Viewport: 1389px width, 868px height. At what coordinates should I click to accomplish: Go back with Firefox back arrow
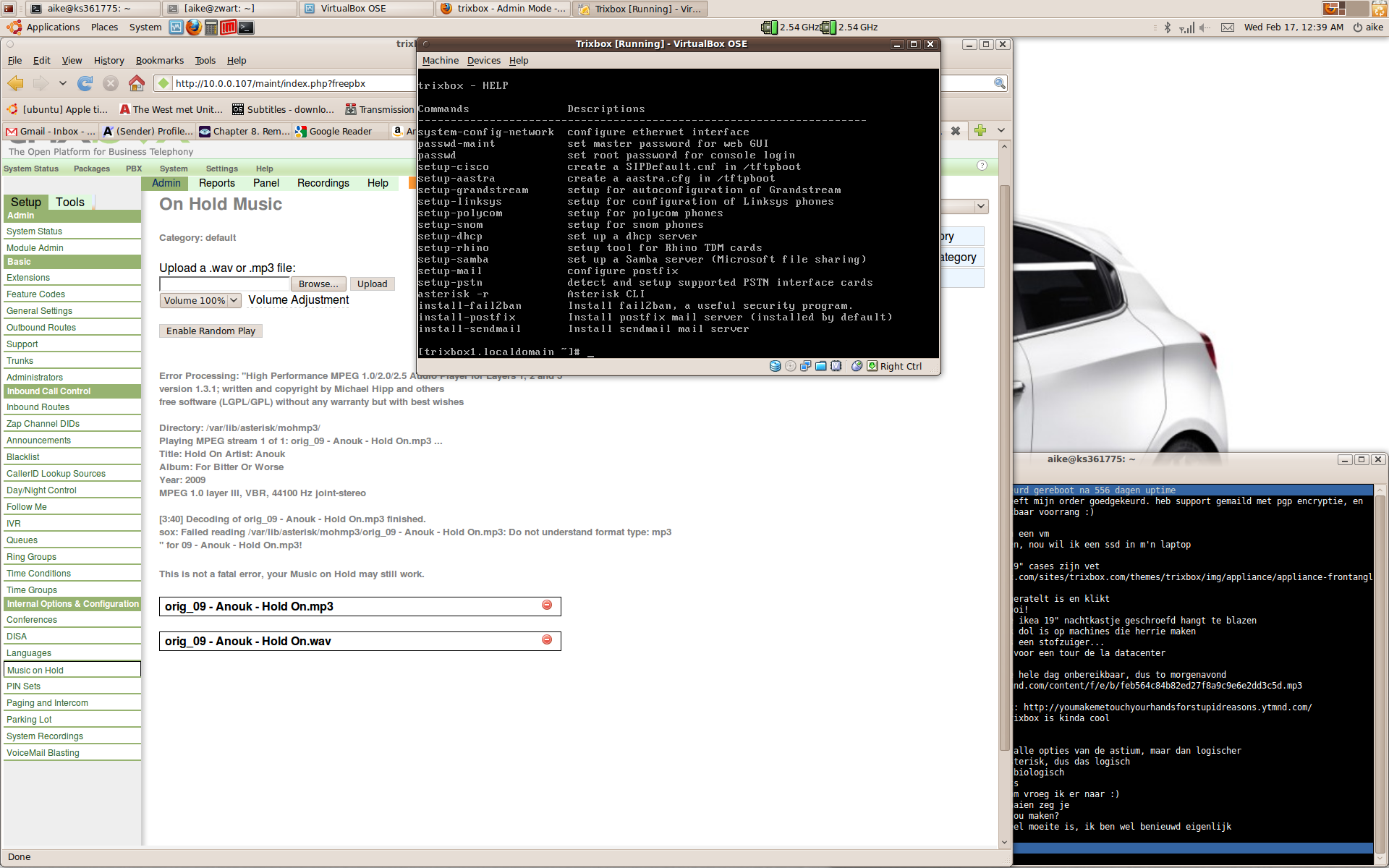15,83
